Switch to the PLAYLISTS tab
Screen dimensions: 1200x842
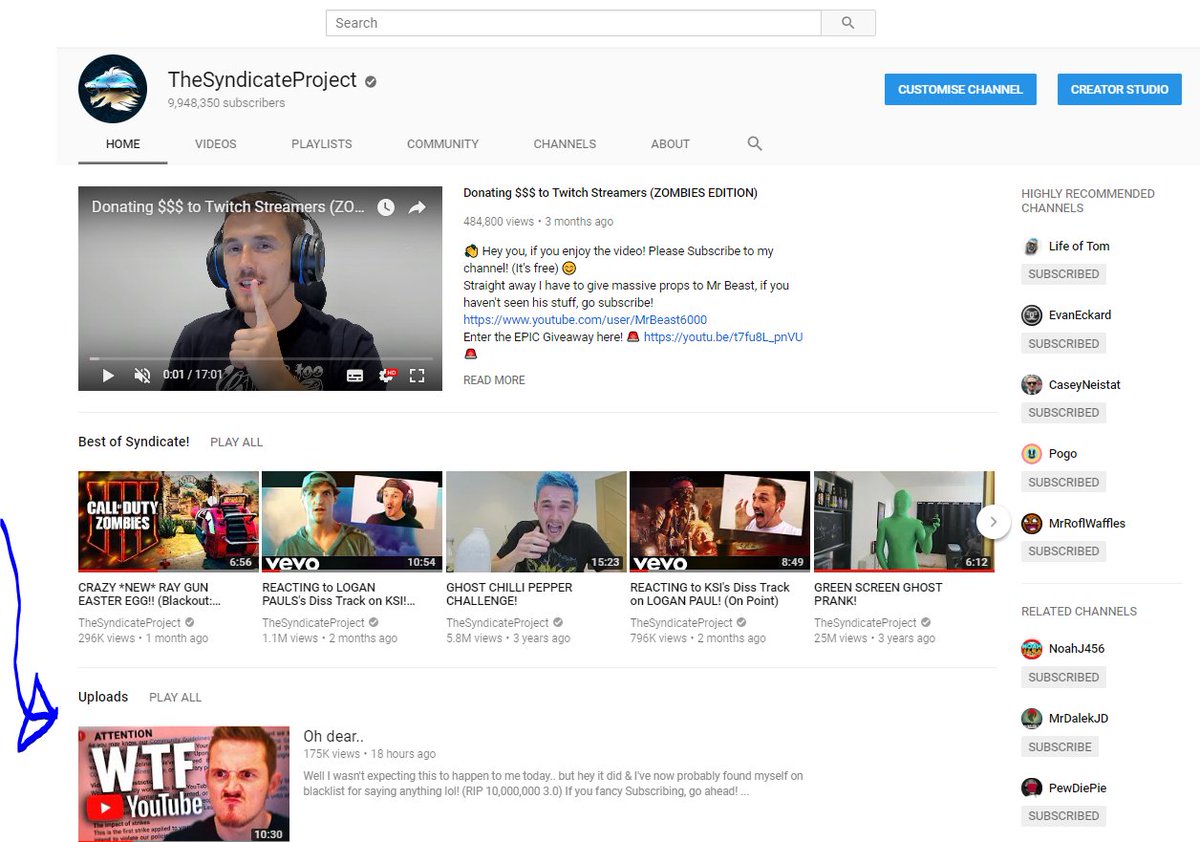[322, 144]
